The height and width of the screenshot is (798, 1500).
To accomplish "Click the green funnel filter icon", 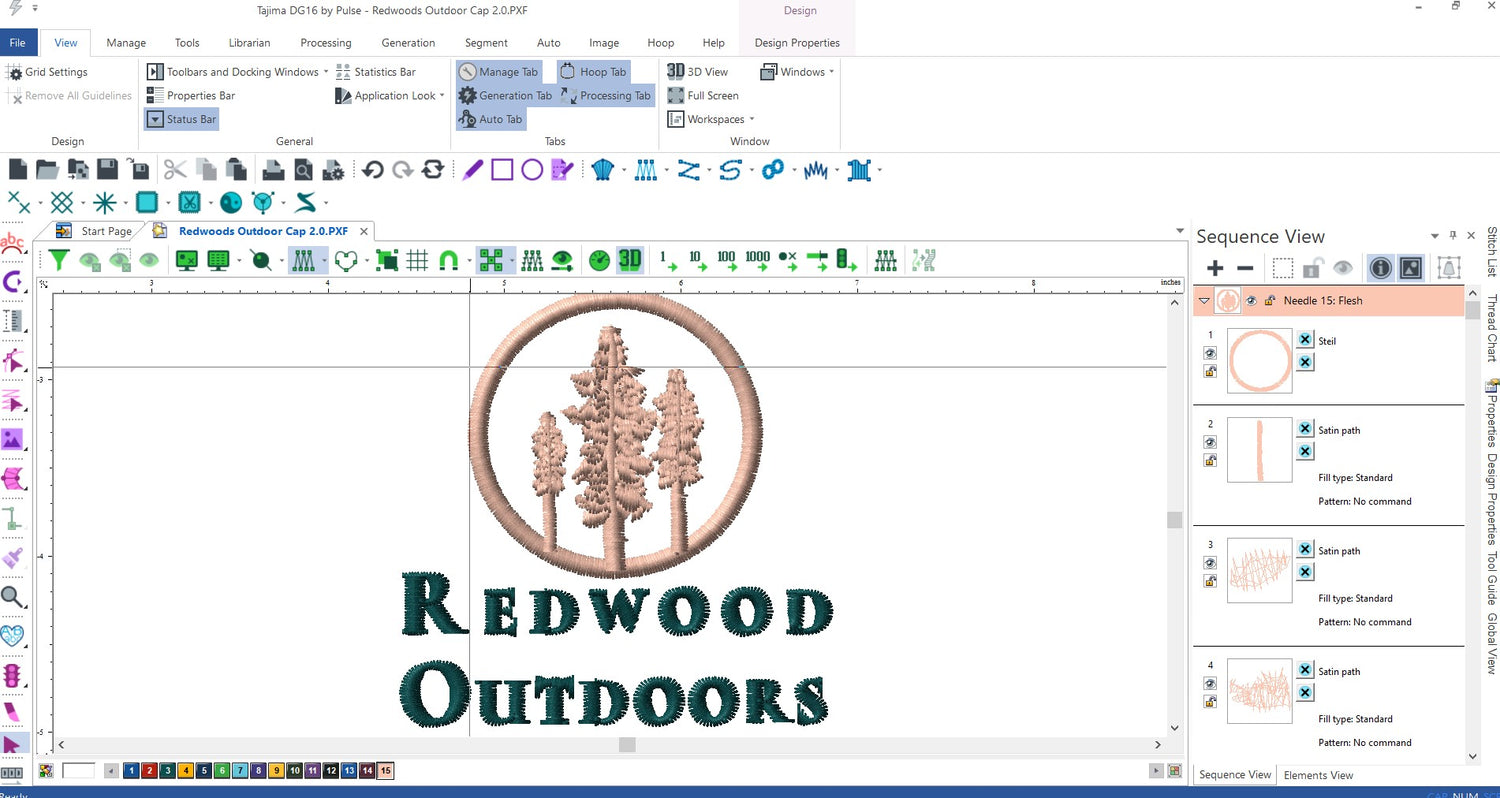I will click(60, 260).
